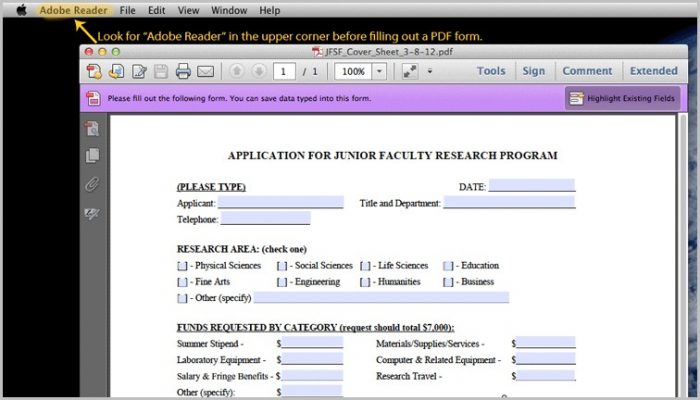700x400 pixels.
Task: Open the signatures sidebar panel
Action: pos(92,213)
